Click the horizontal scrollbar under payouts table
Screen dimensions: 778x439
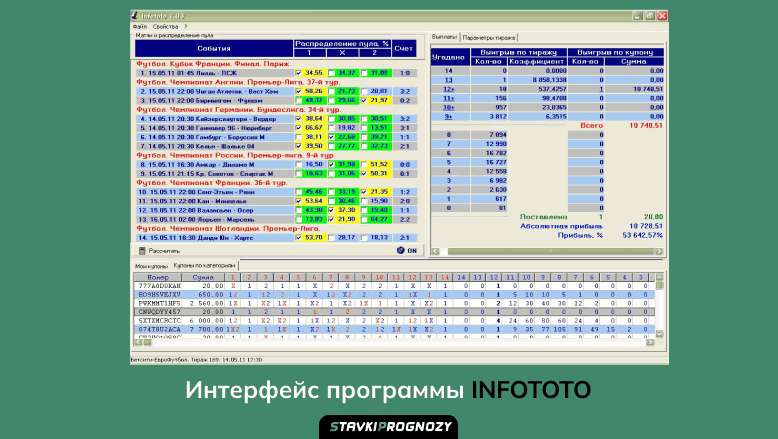pyautogui.click(x=540, y=252)
